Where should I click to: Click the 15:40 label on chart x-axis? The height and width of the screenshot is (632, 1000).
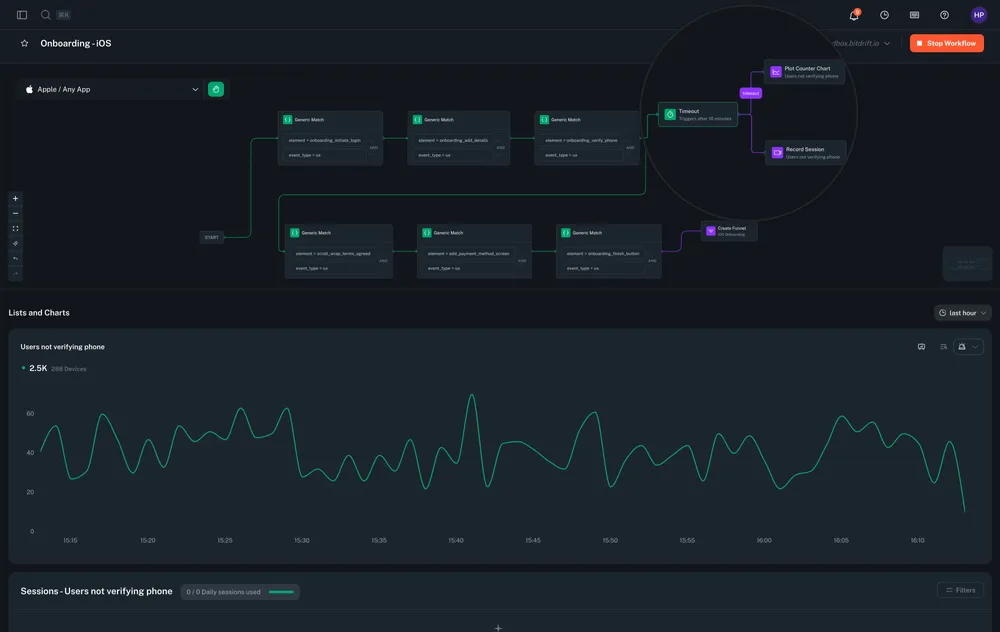click(456, 541)
